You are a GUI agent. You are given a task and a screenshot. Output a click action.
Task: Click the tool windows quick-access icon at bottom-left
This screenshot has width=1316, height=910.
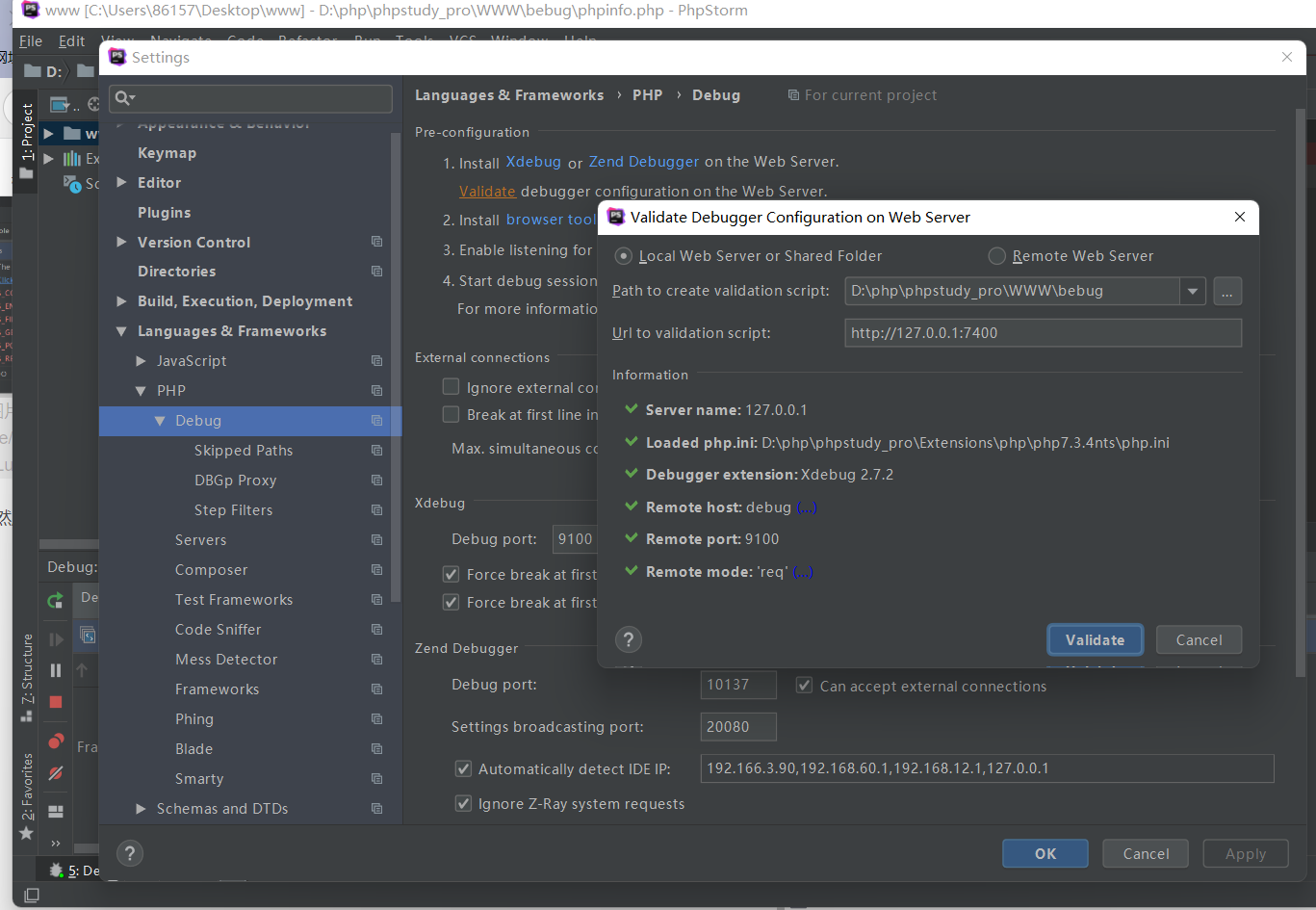point(31,896)
